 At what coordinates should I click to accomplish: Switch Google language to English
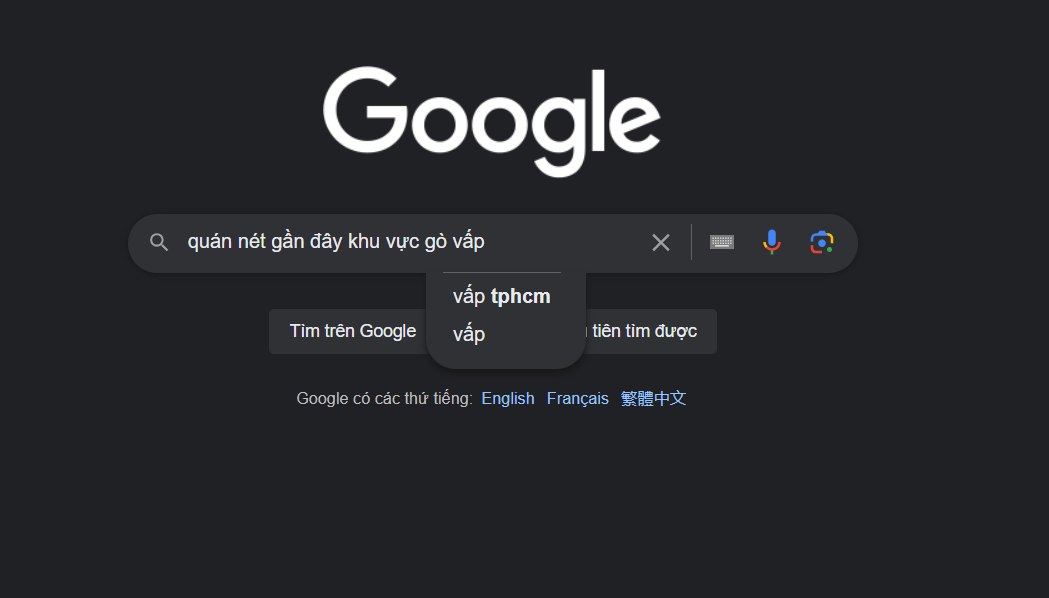coord(508,399)
